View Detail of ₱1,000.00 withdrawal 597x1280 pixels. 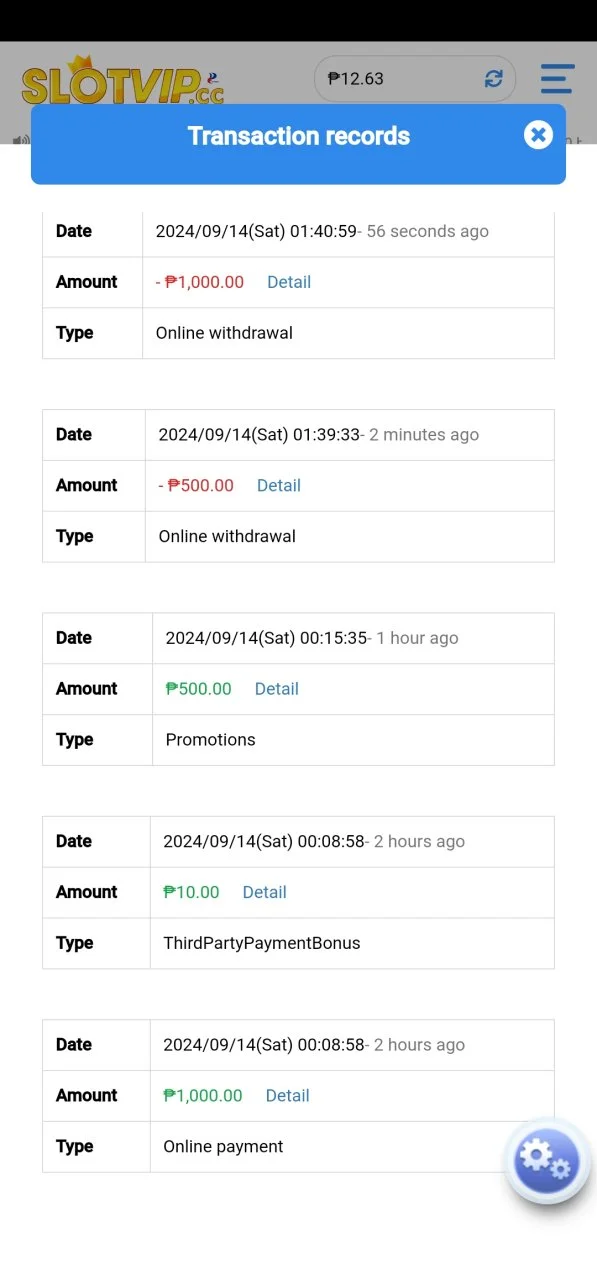point(289,282)
